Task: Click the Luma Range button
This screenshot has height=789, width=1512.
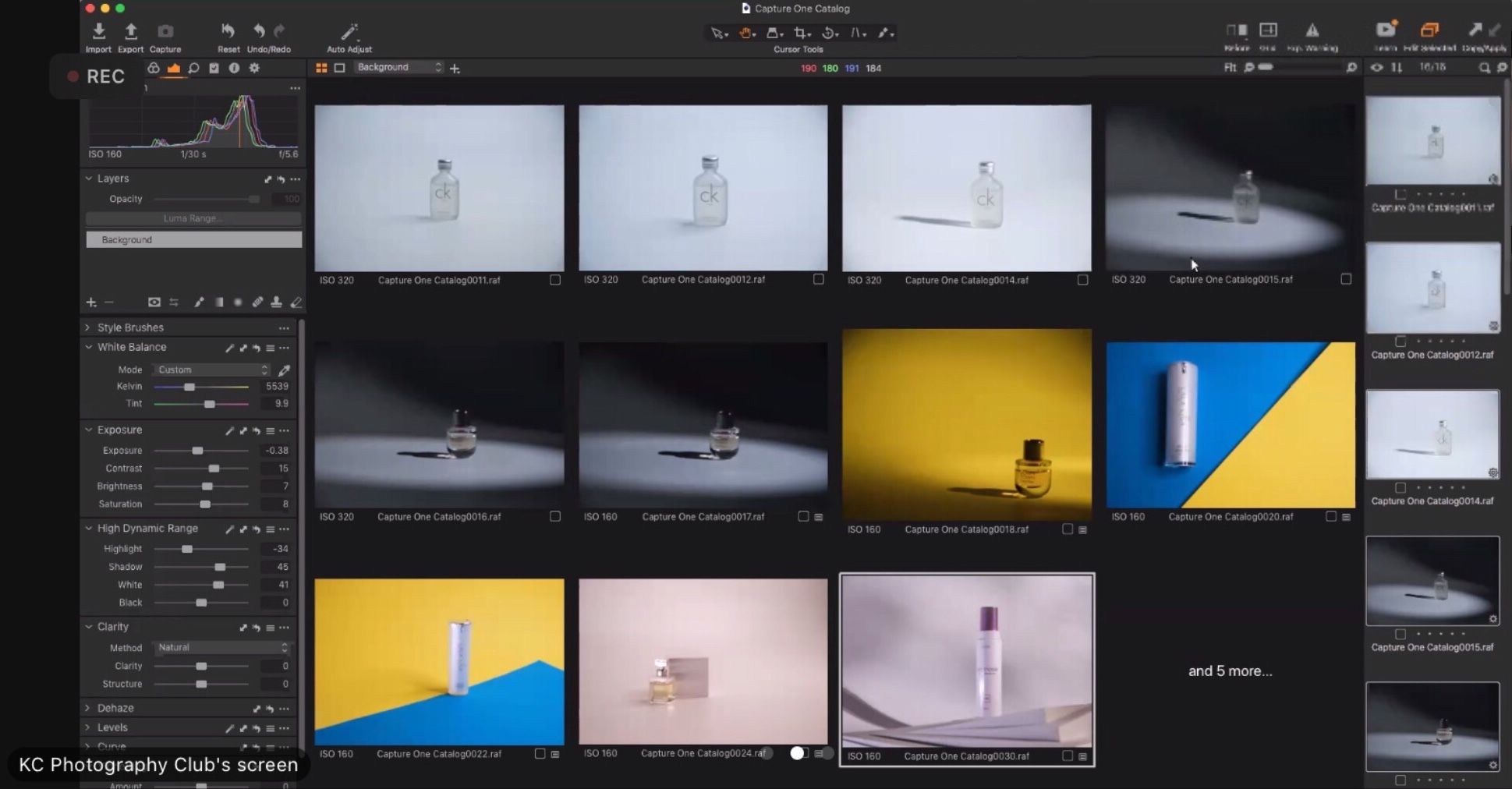Action: 193,218
